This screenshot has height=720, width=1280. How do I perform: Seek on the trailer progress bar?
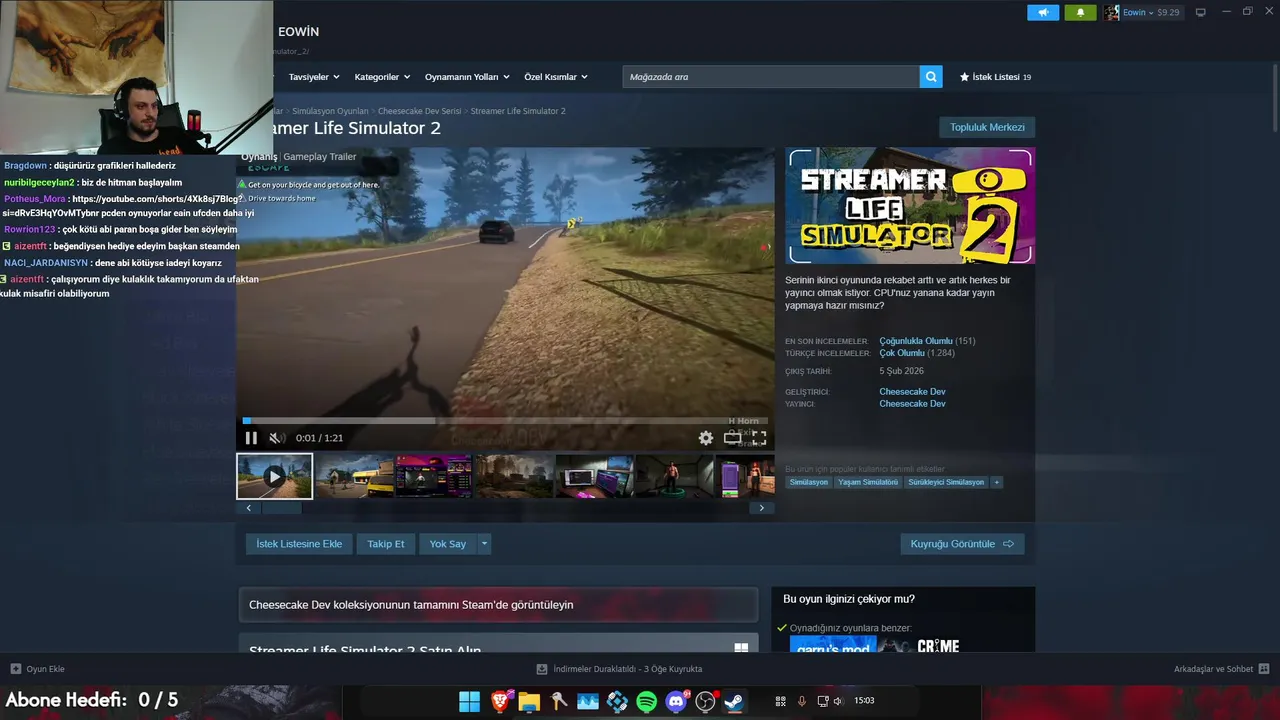[505, 421]
